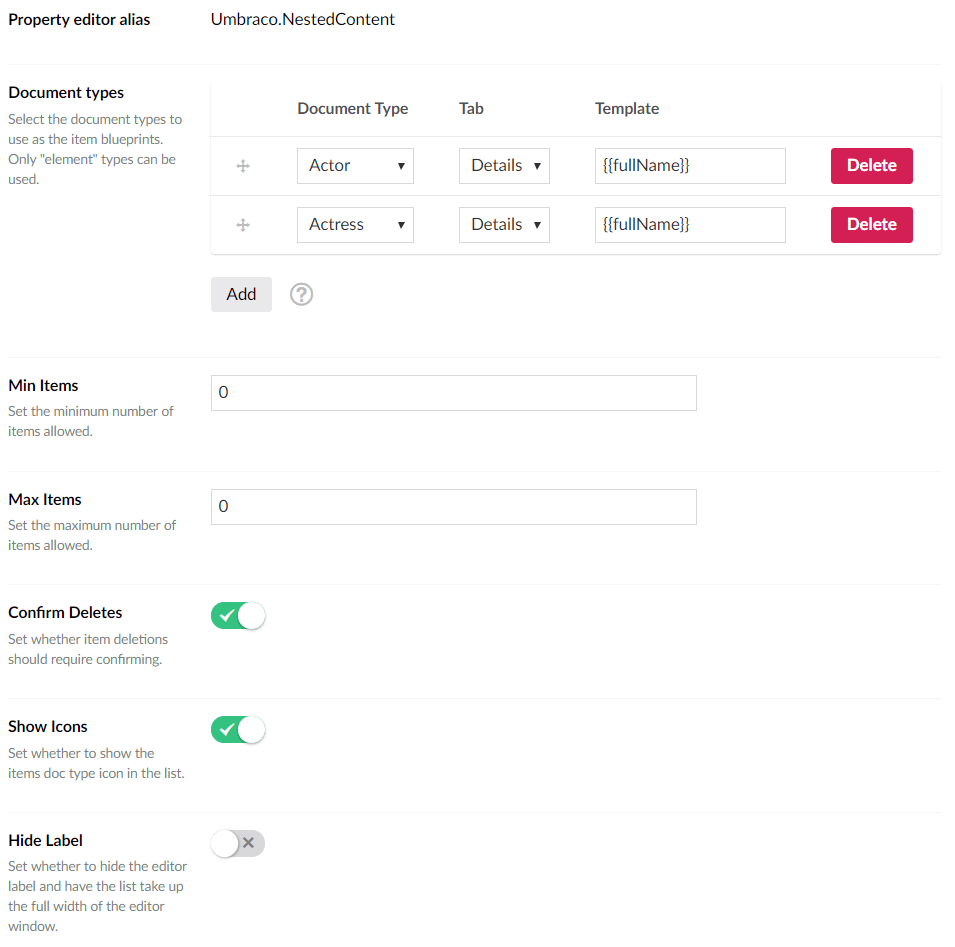Select the Umbraco.NestedContent alias text
This screenshot has width=955, height=947.
tap(303, 19)
